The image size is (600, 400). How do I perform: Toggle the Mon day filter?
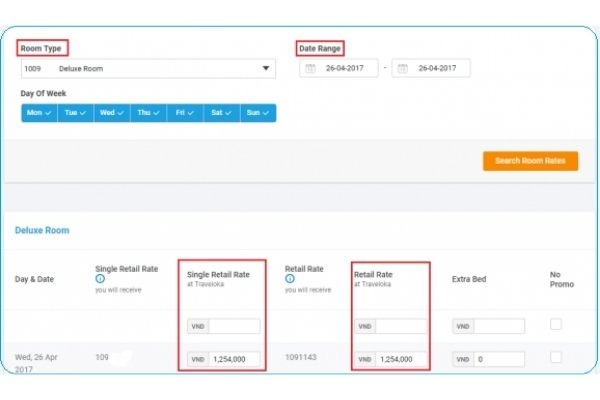(39, 113)
